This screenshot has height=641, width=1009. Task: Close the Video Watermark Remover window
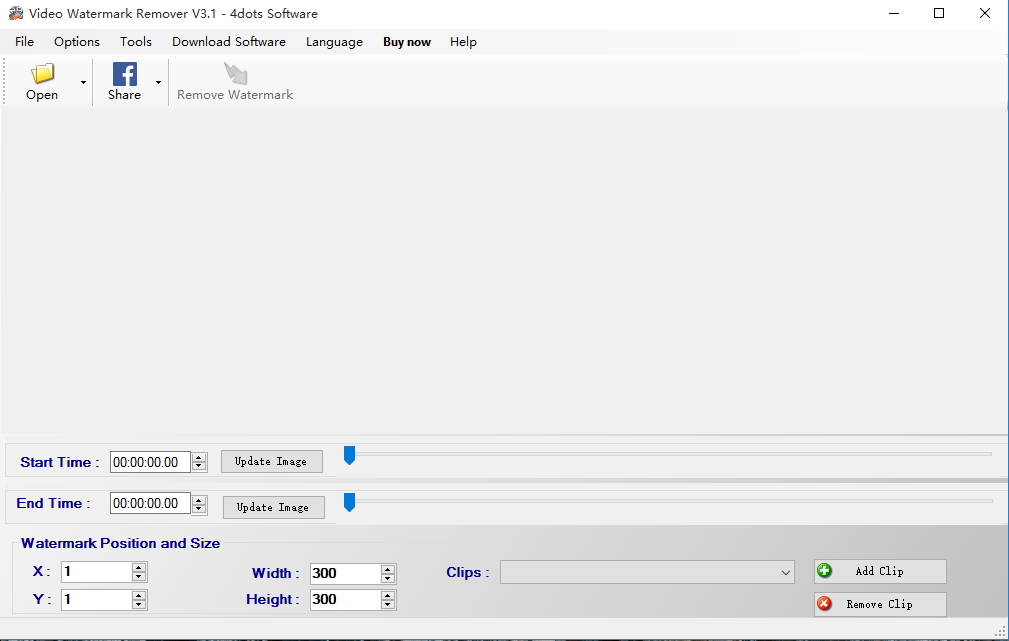pos(985,13)
